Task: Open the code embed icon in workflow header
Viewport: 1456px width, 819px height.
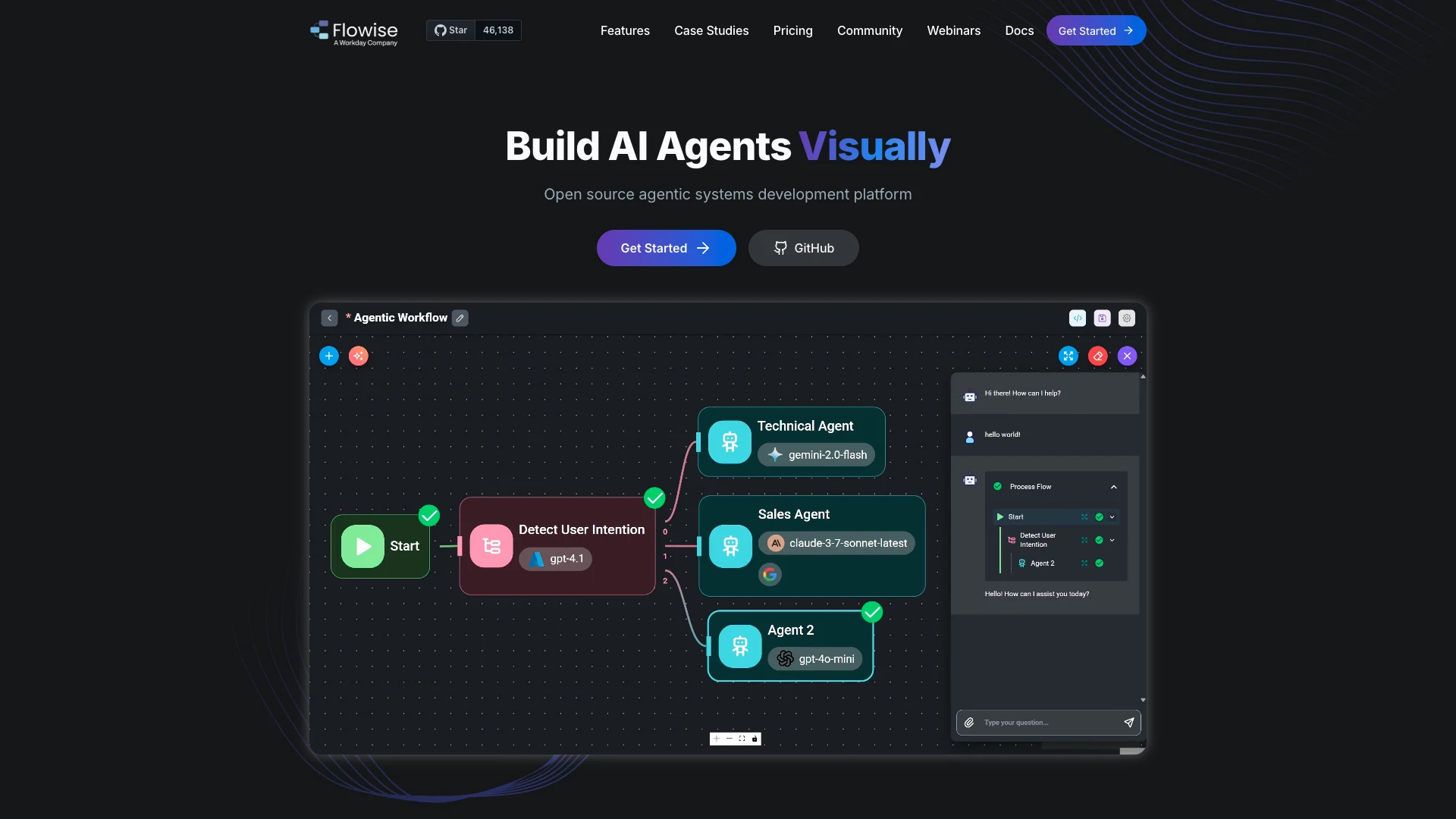Action: [x=1077, y=318]
